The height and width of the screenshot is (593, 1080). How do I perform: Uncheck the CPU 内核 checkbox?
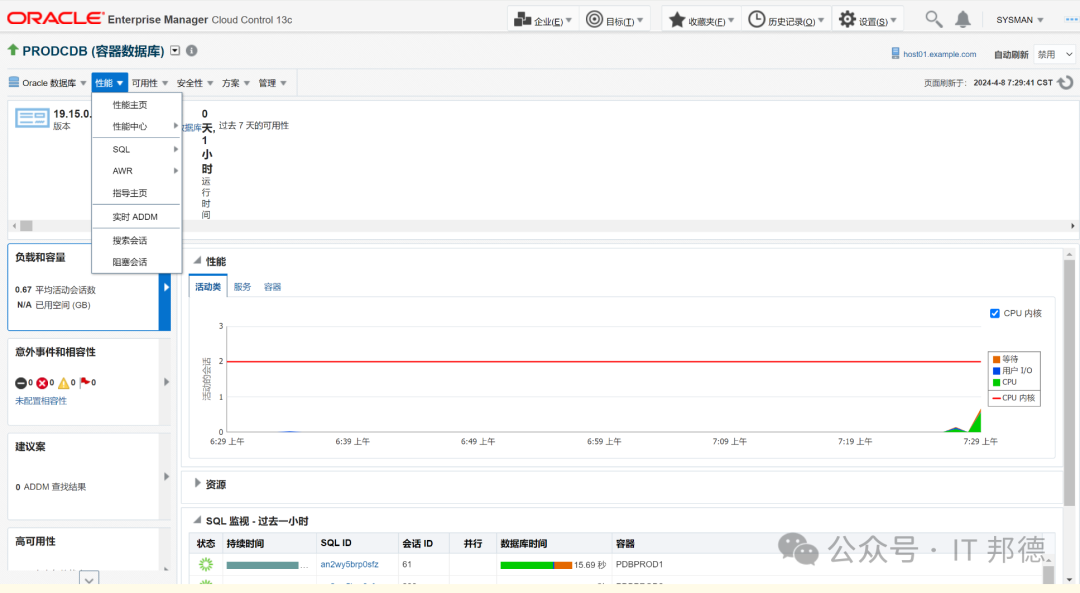point(995,313)
